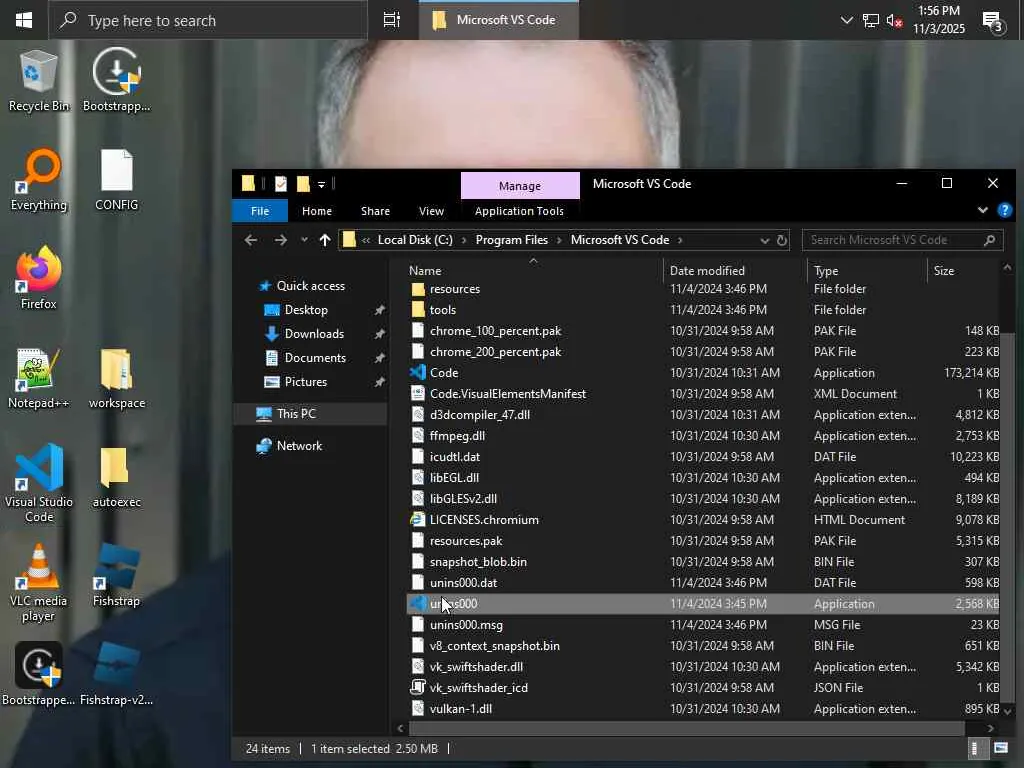Unpin Desktop from Quick access
Viewport: 1024px width, 768px height.
379,310
